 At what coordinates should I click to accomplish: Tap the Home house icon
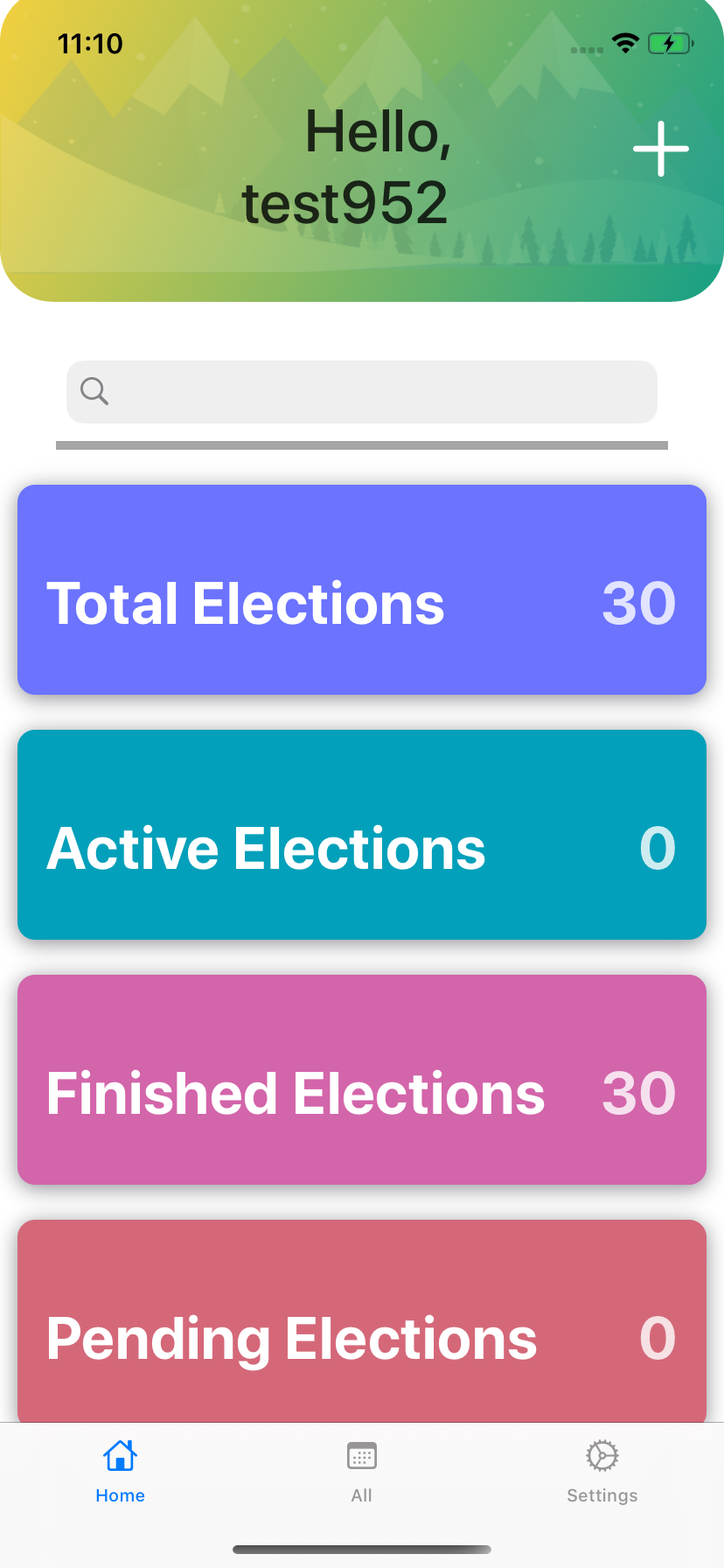(x=120, y=1456)
